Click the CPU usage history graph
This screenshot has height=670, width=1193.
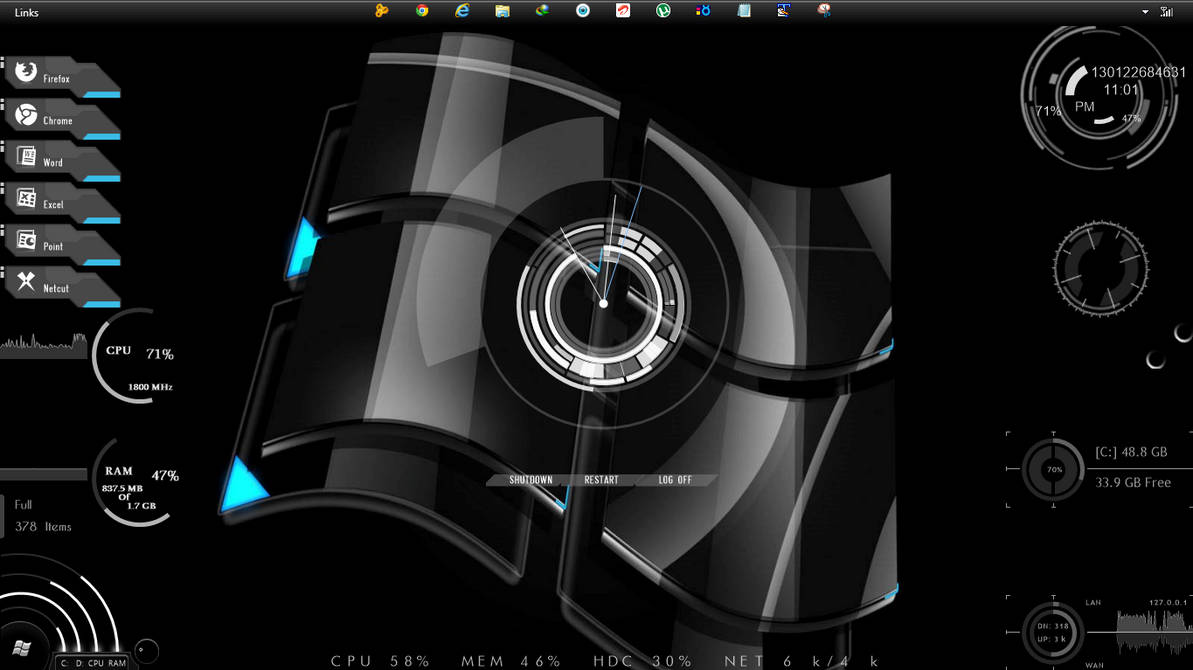pyautogui.click(x=43, y=345)
